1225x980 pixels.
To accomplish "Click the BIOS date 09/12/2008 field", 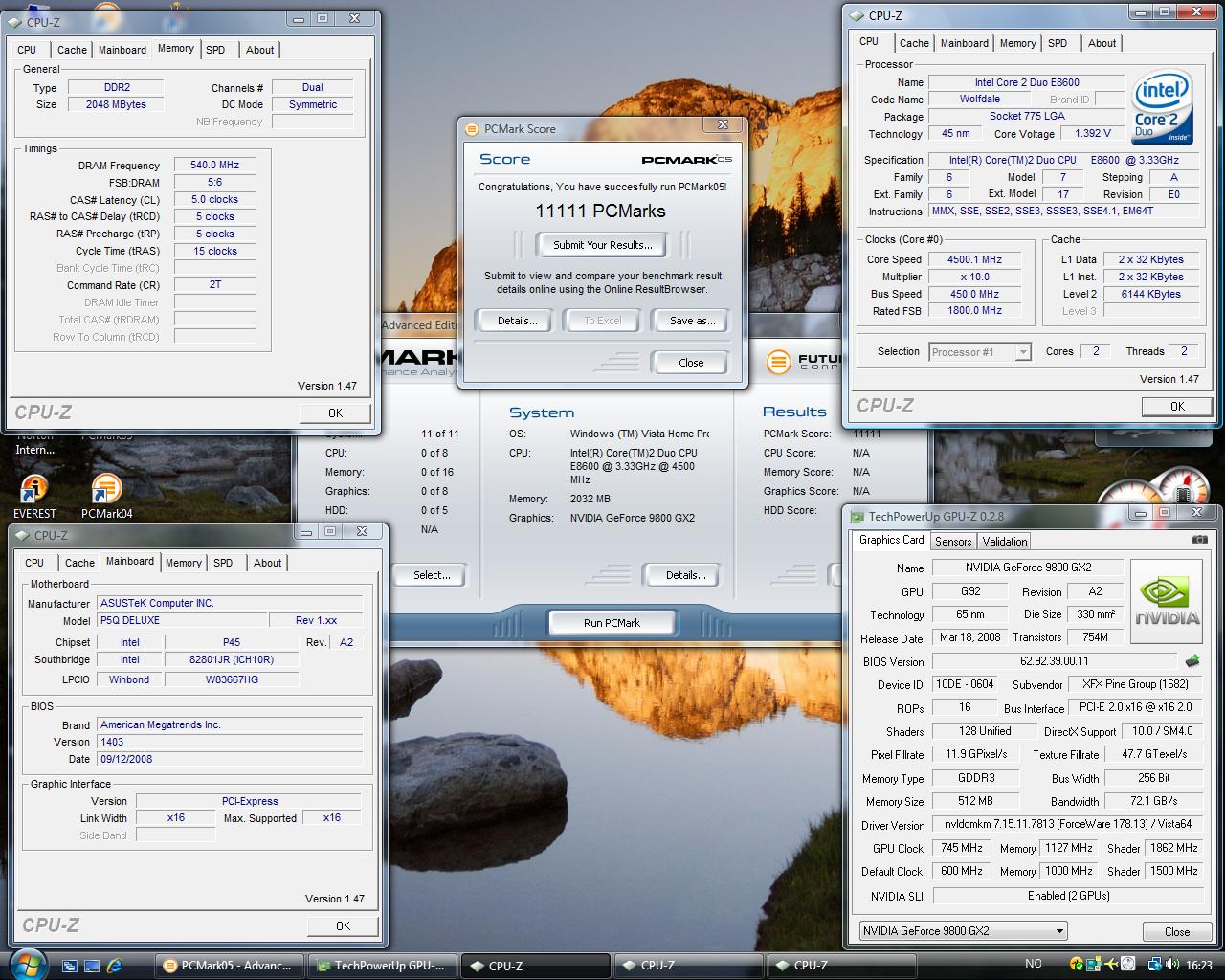I will pos(230,759).
